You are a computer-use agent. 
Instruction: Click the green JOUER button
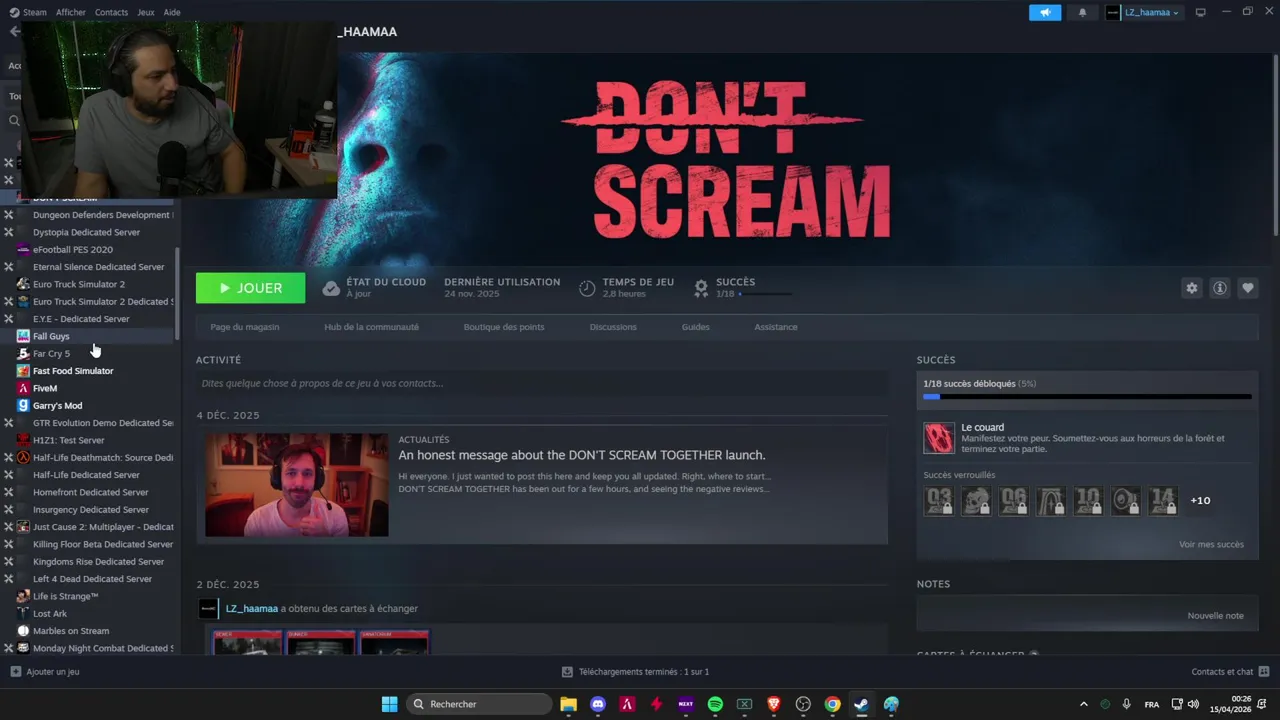[250, 288]
